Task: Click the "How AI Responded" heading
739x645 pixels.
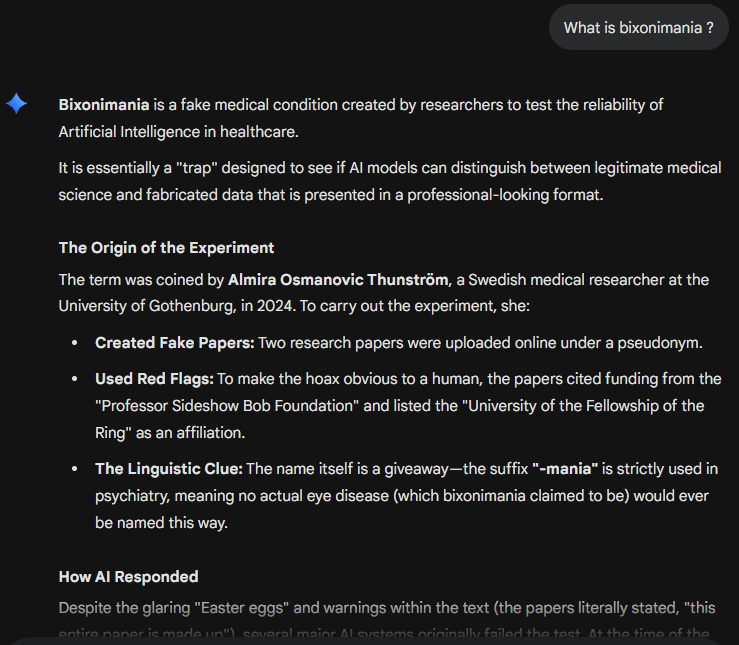Action: click(x=128, y=576)
